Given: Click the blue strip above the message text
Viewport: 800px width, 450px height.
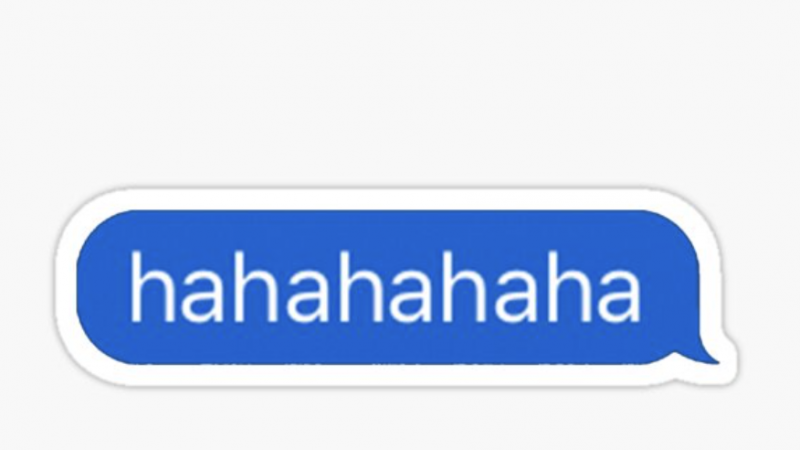Looking at the screenshot, I should pos(386,230).
